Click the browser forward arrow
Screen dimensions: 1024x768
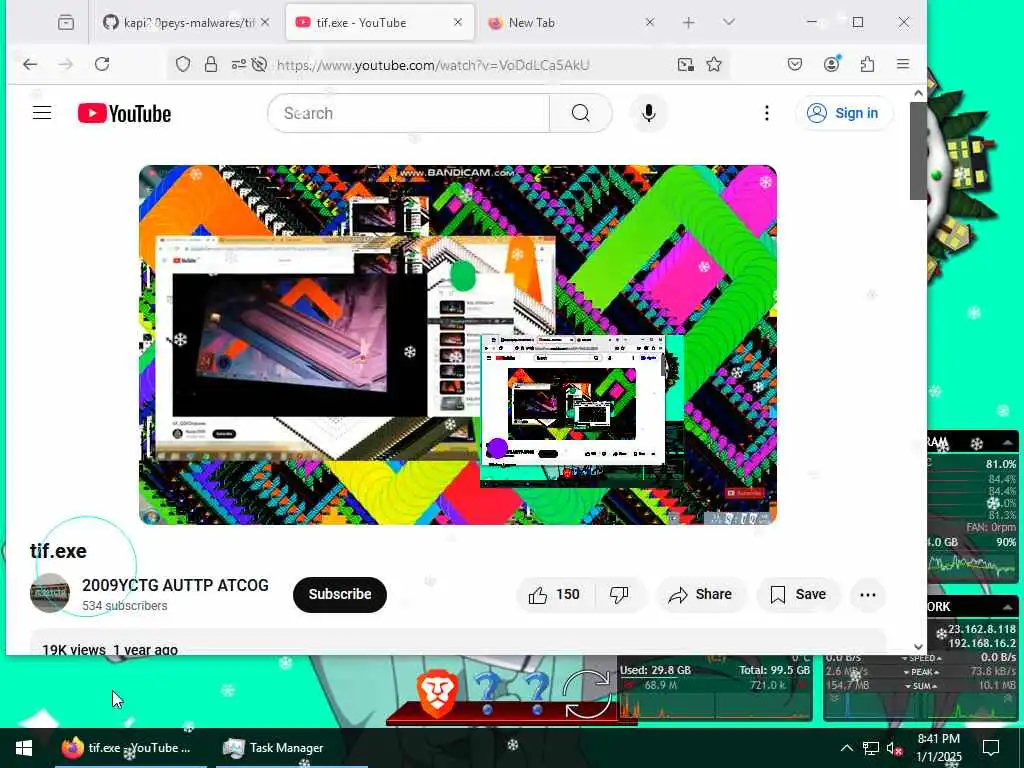coord(65,64)
